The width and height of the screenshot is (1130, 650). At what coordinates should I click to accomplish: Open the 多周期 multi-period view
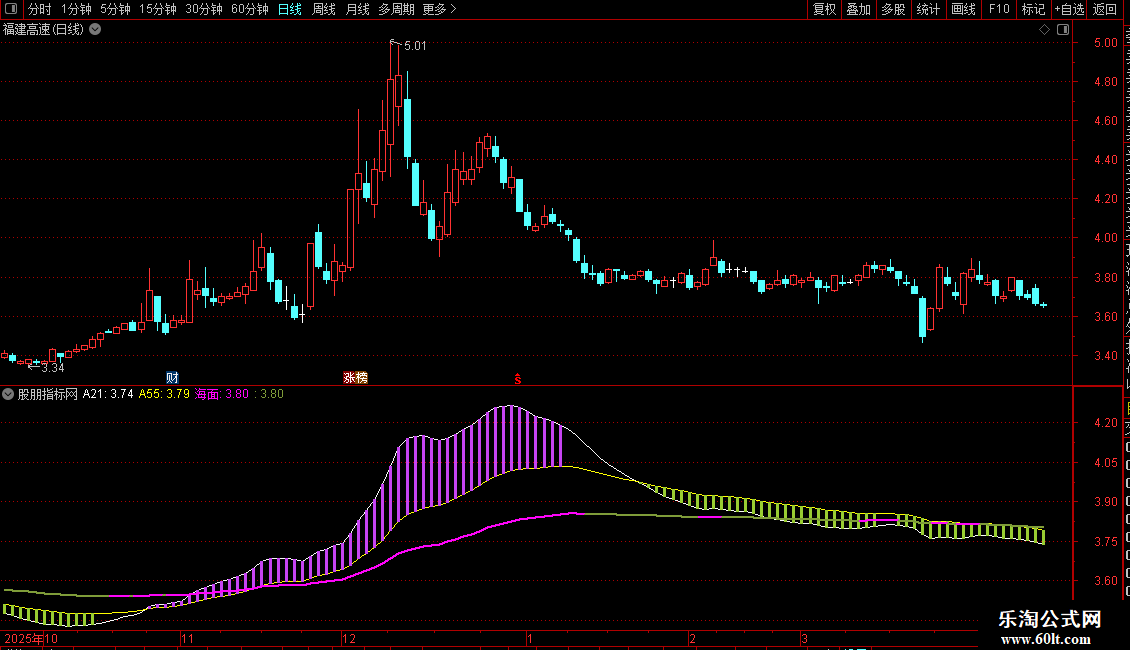point(396,9)
